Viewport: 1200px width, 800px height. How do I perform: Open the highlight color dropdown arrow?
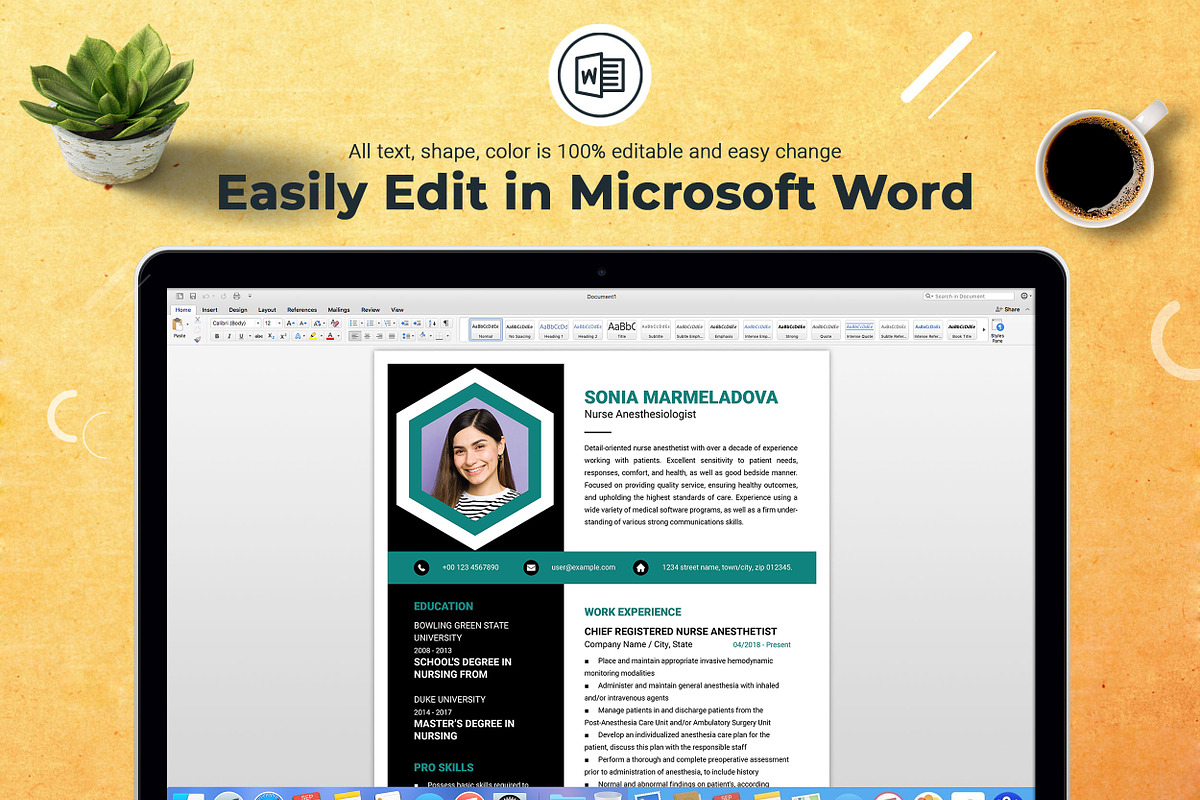tap(321, 336)
